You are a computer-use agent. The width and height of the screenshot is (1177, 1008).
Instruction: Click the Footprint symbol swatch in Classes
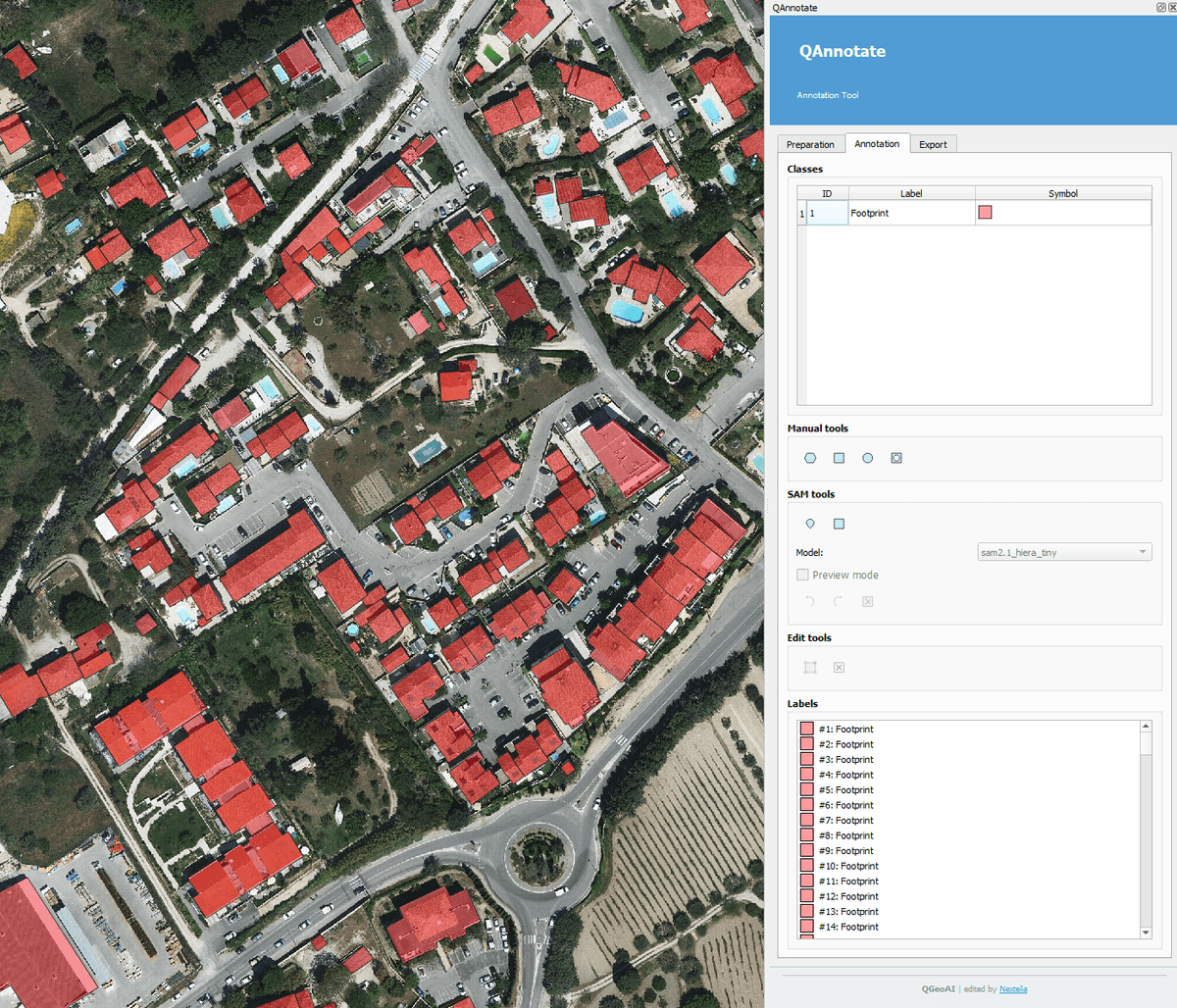[x=984, y=212]
